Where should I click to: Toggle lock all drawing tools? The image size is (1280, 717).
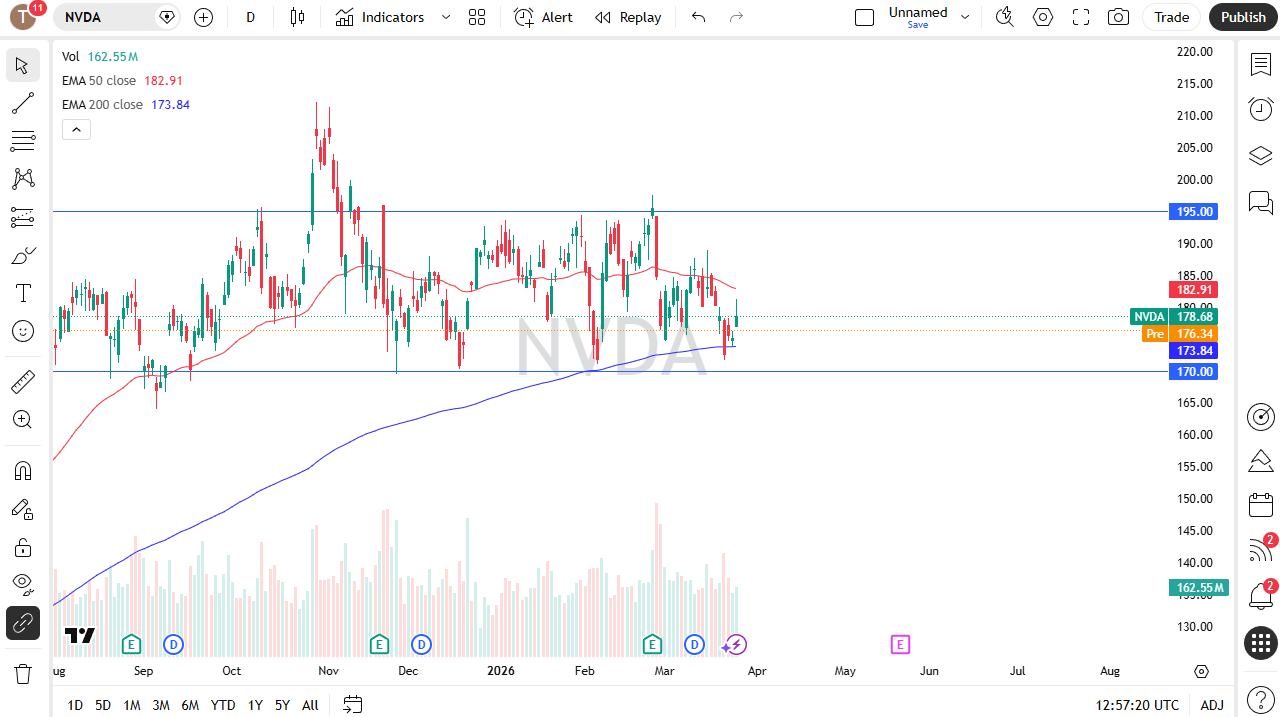22,547
